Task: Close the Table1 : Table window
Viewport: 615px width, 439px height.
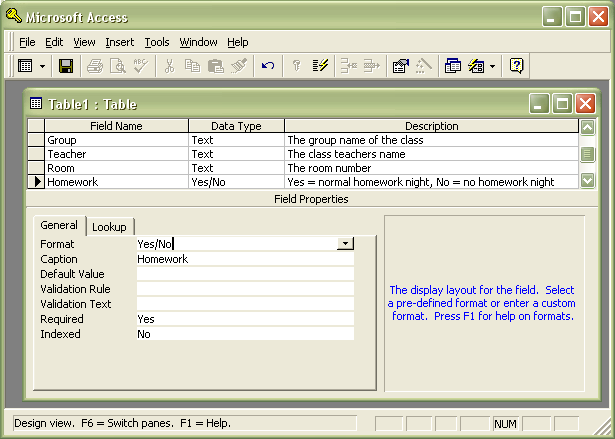Action: point(585,104)
